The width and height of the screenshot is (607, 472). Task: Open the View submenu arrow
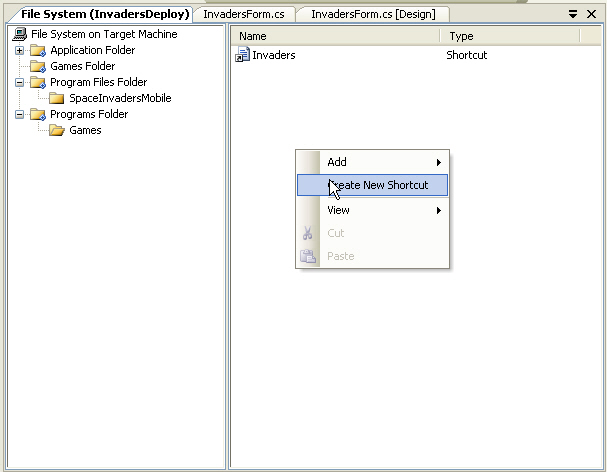click(439, 210)
